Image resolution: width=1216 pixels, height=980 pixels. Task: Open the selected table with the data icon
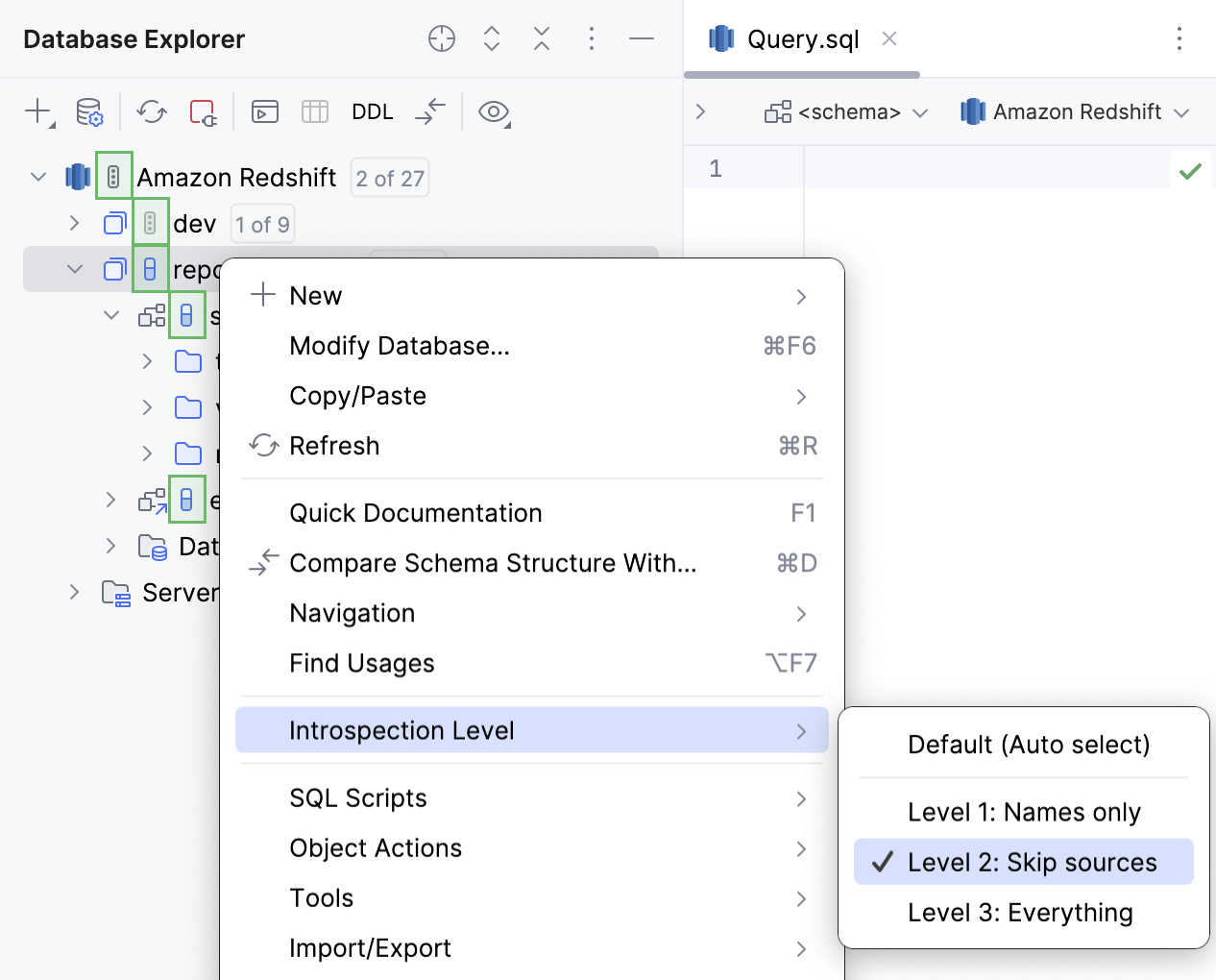[x=314, y=112]
